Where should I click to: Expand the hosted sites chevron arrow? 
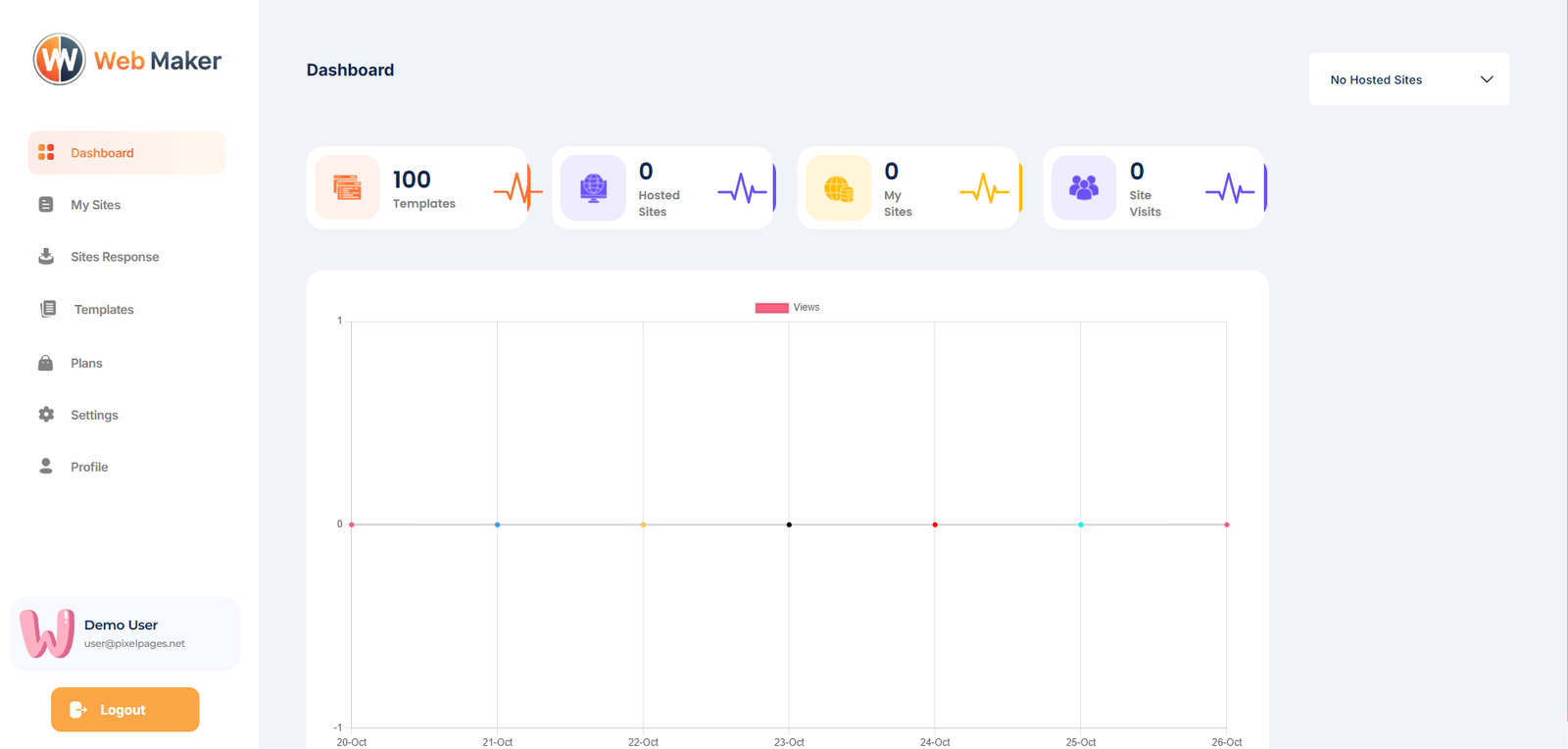[1486, 79]
